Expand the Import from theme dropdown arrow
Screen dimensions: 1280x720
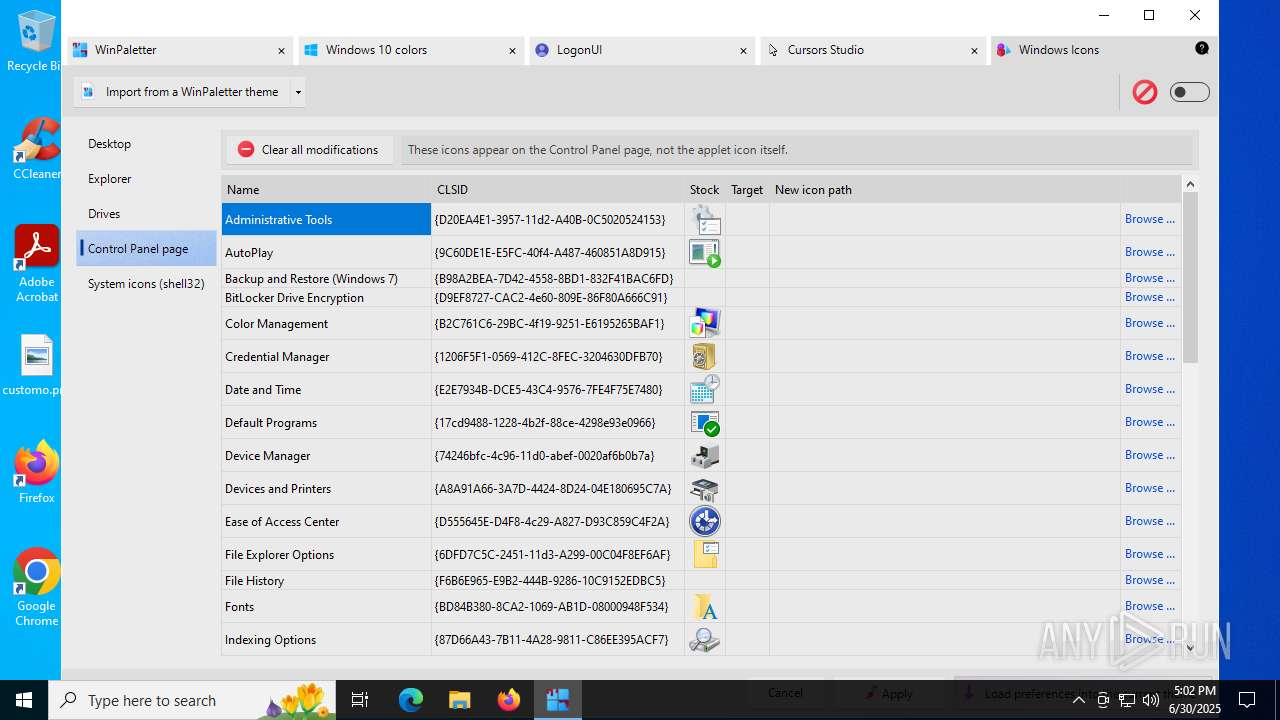[297, 92]
